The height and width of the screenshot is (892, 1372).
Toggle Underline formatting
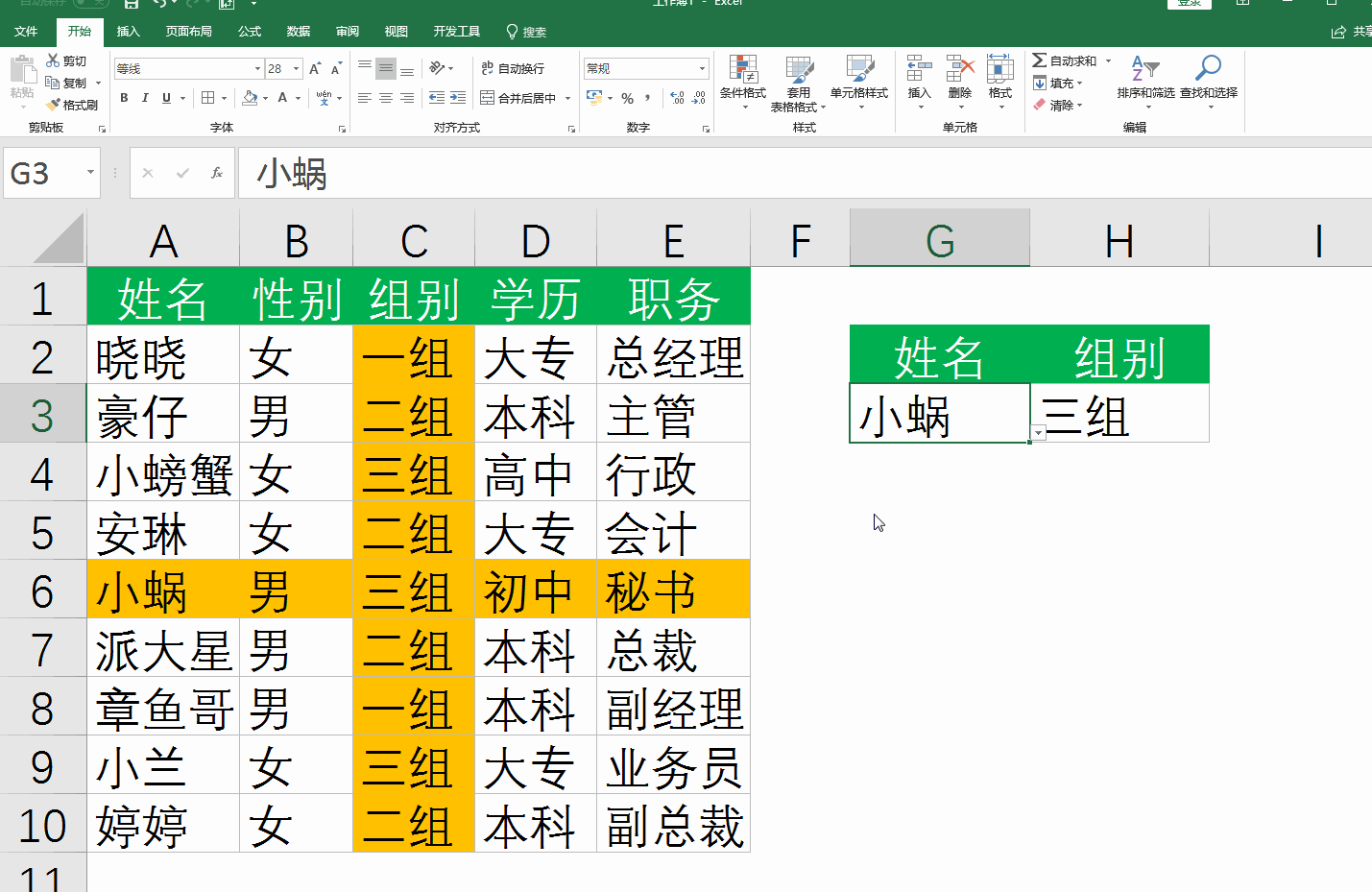point(166,98)
